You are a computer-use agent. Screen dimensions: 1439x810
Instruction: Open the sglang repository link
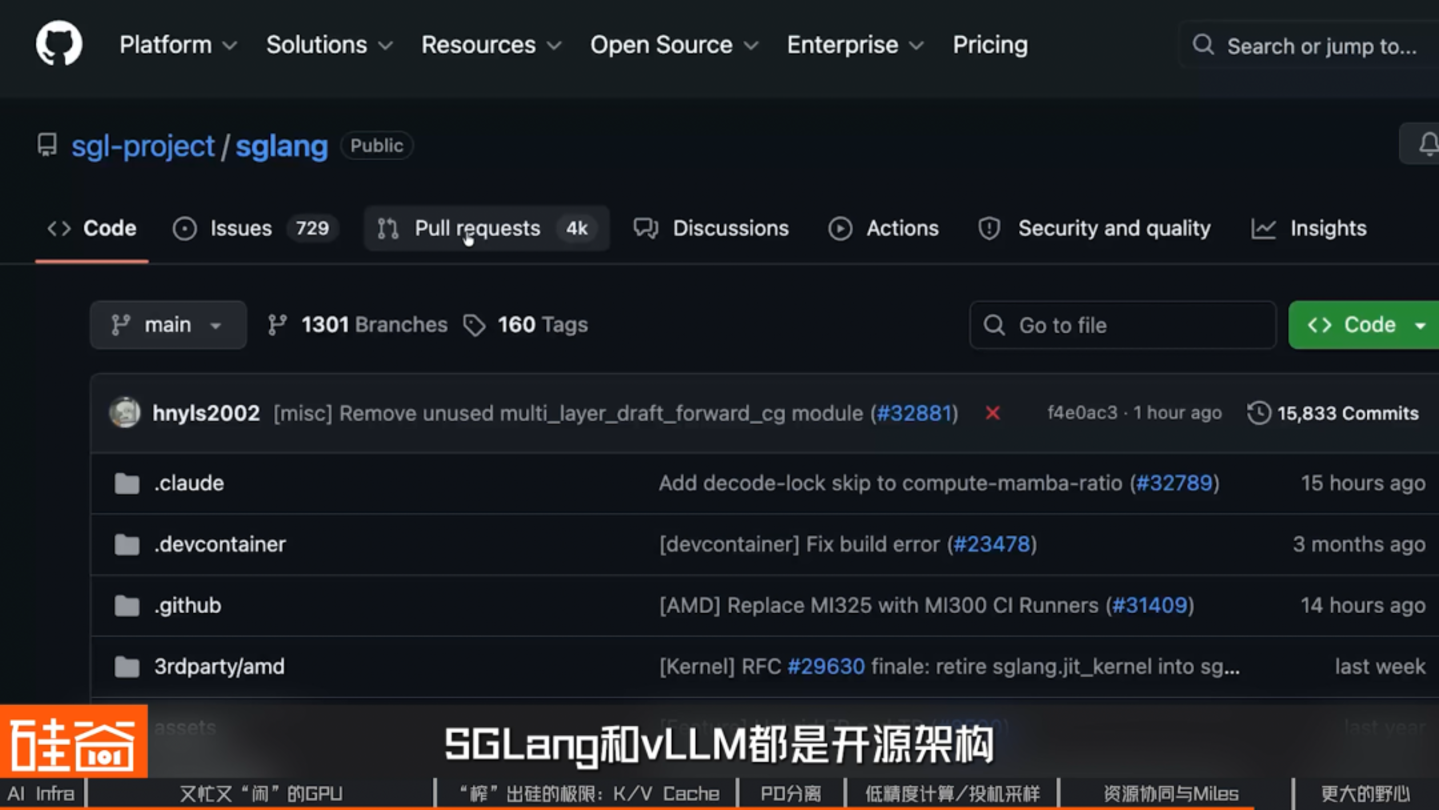pos(281,146)
